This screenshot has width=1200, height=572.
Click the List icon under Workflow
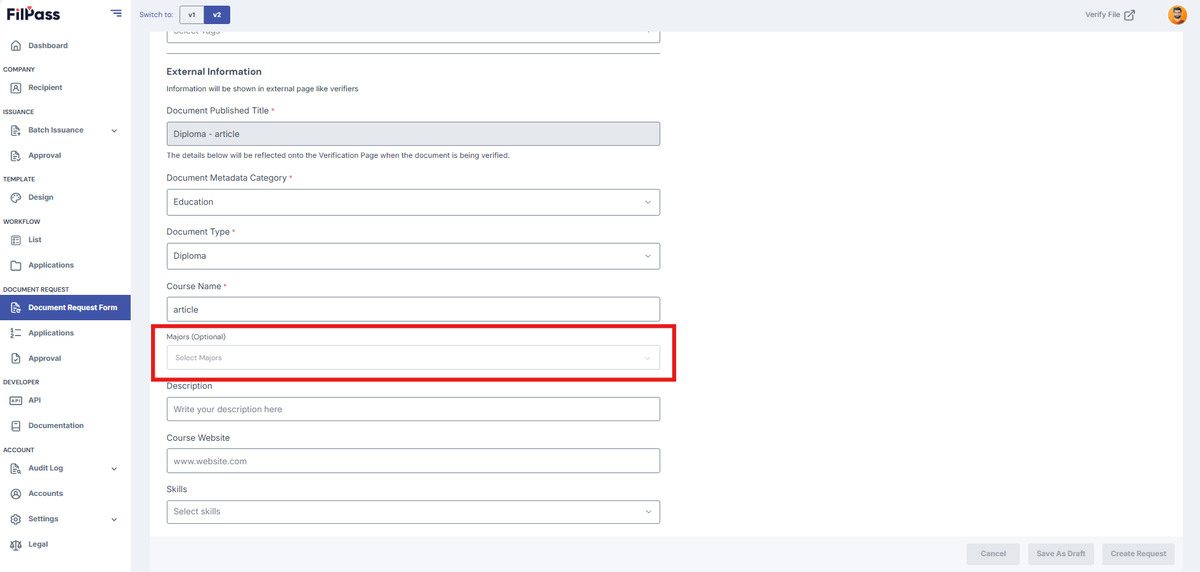[x=16, y=240]
